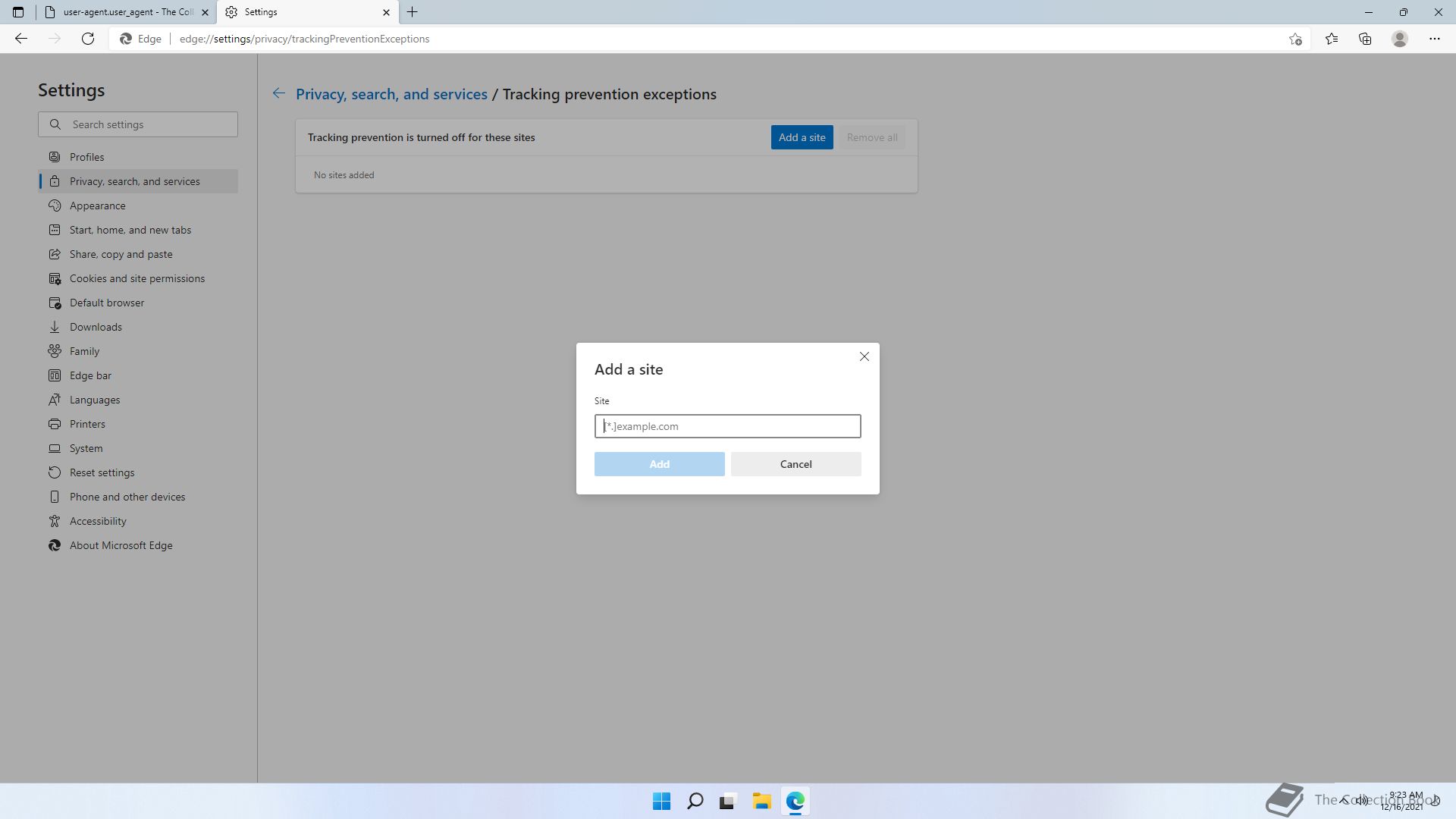
Task: Toggle vertical tabs icon
Action: (18, 12)
